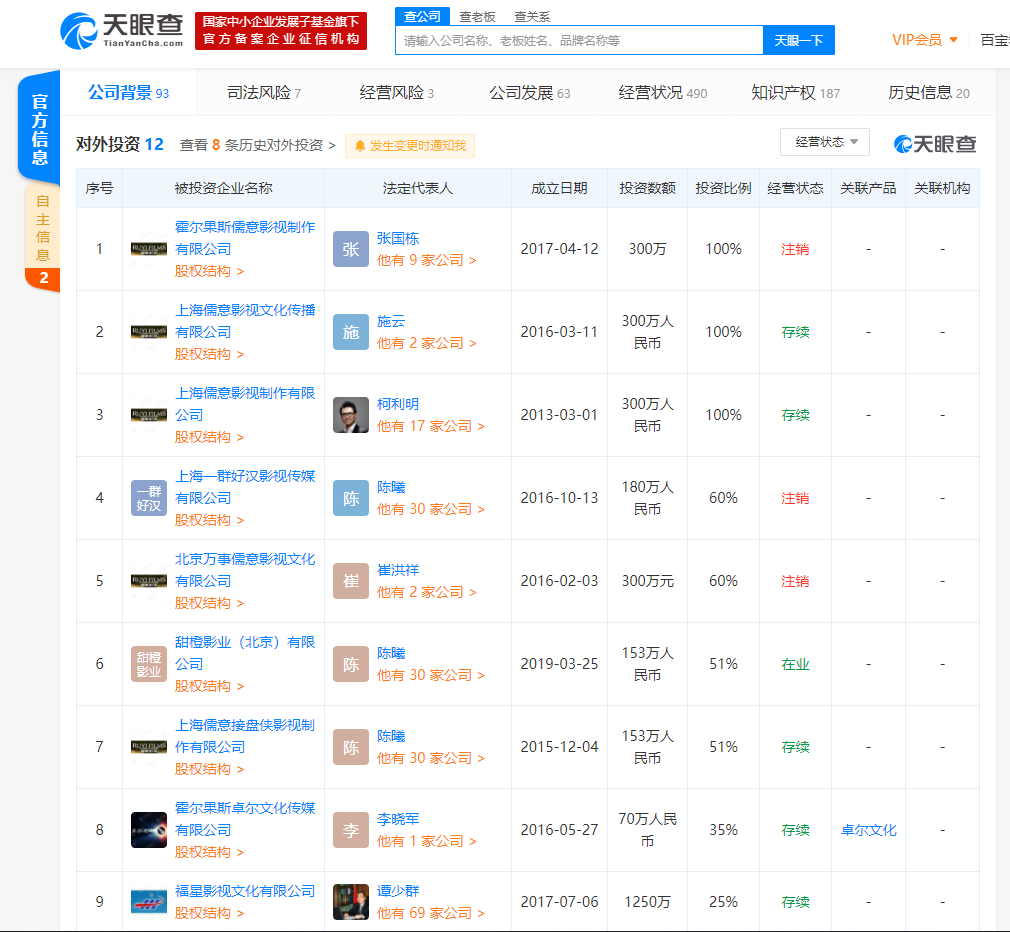Click the 霍尔果斯卓尔文化传媒 logo thumbnail
This screenshot has width=1010, height=932.
(149, 830)
